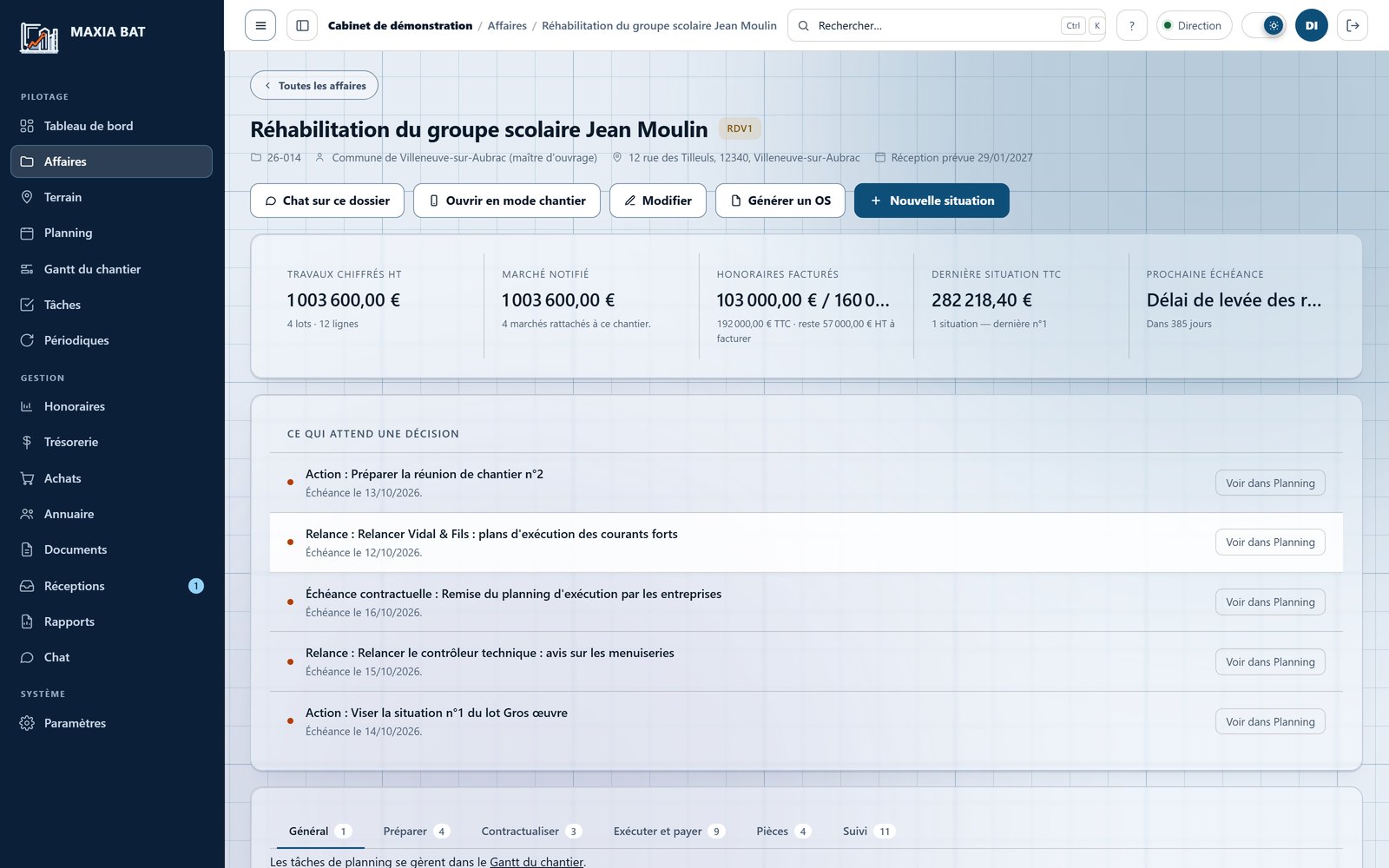Screen dimensions: 1389x868
Task: Switch to the Suivi tab
Action: (868, 831)
